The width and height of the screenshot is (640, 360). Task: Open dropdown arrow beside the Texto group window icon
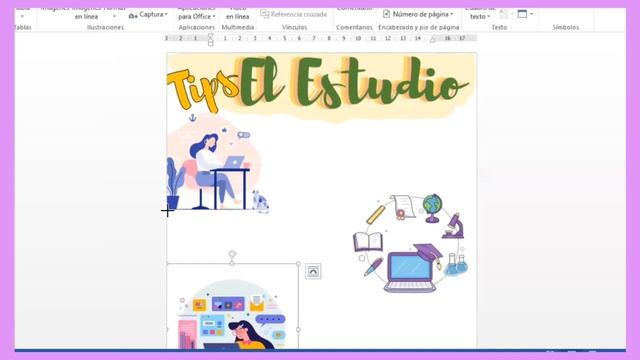[531, 14]
